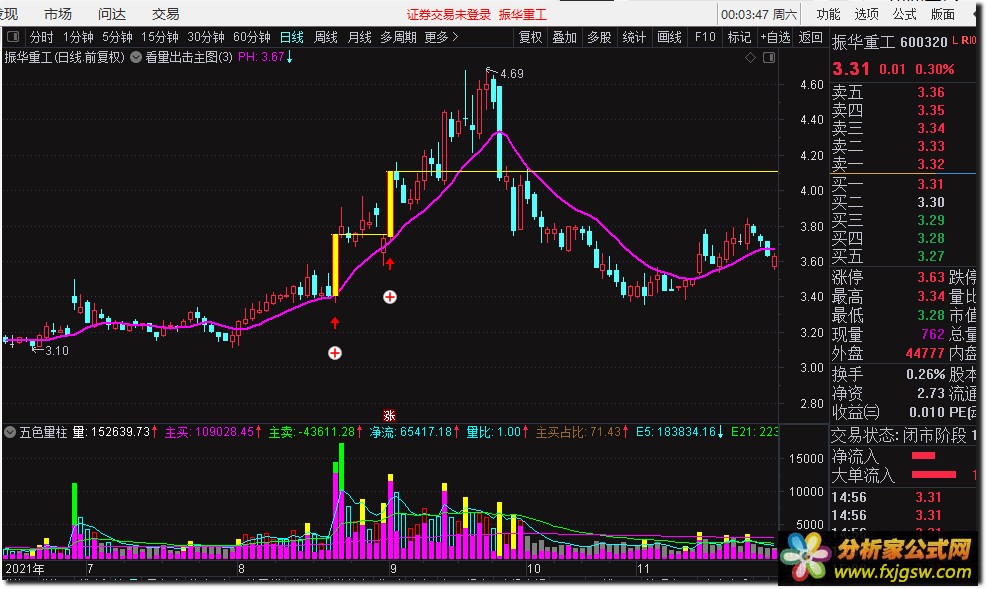Viewport: 988px width, 589px height.
Task: Switch to the 30分钟 period tab
Action: point(206,37)
